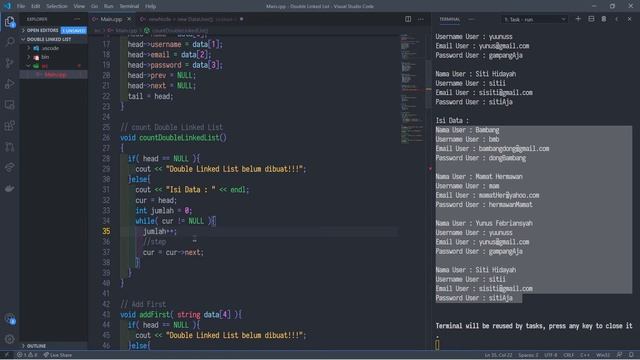Click the code minimap
This screenshot has width=640, height=360.
pyautogui.click(x=412, y=89)
